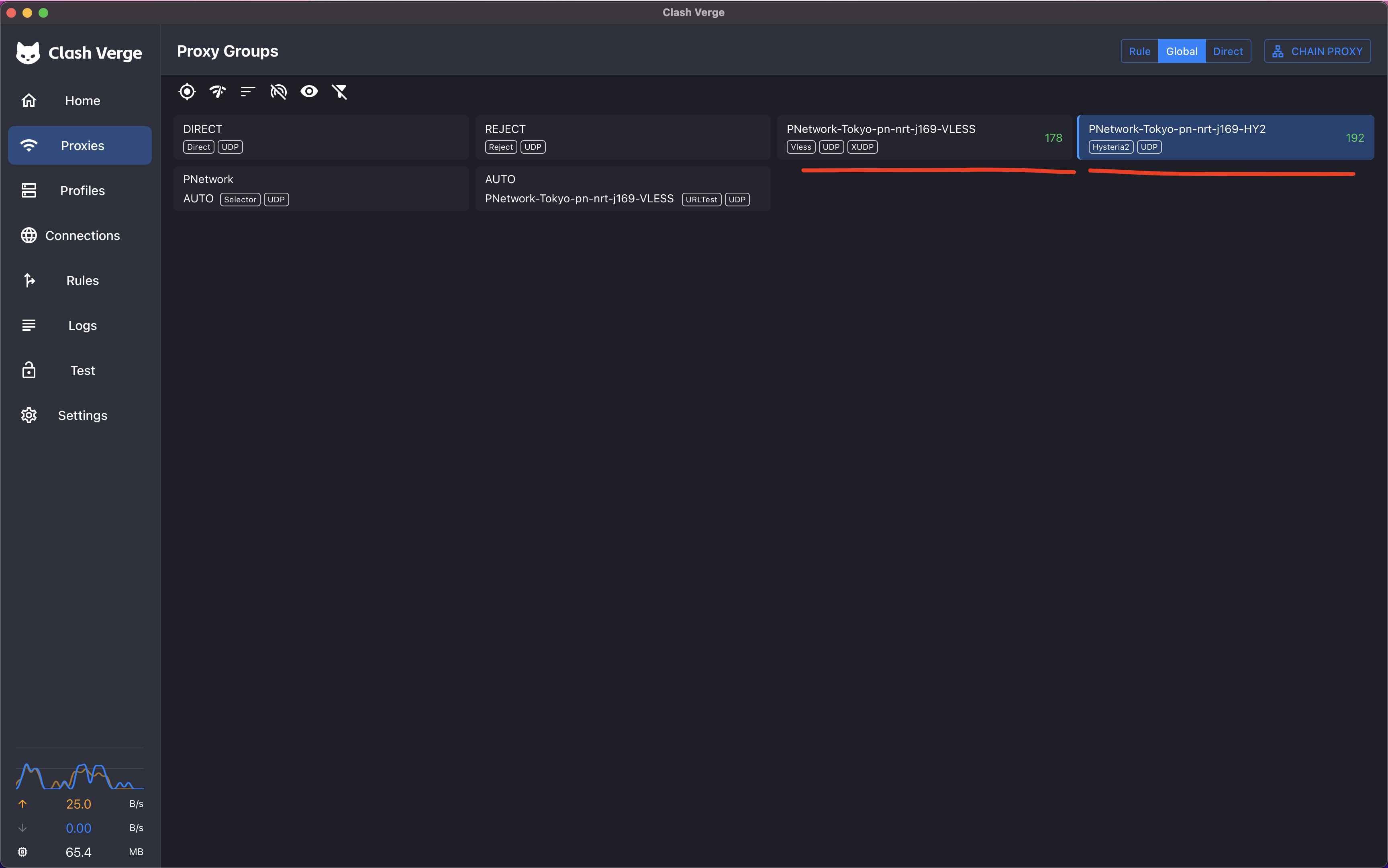
Task: Switch proxy mode to Rule
Action: (x=1139, y=51)
